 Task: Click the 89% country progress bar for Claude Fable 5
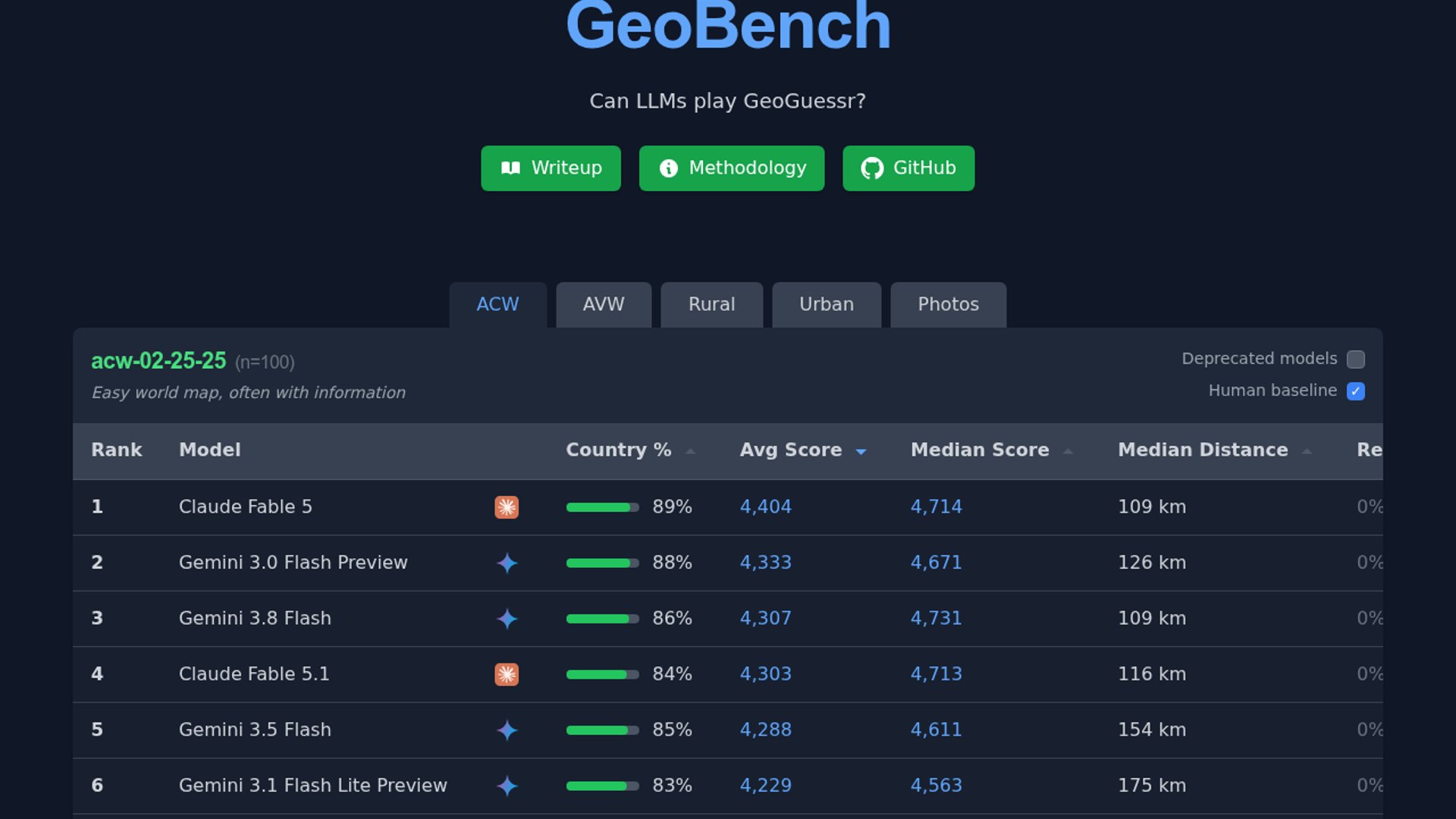tap(602, 507)
